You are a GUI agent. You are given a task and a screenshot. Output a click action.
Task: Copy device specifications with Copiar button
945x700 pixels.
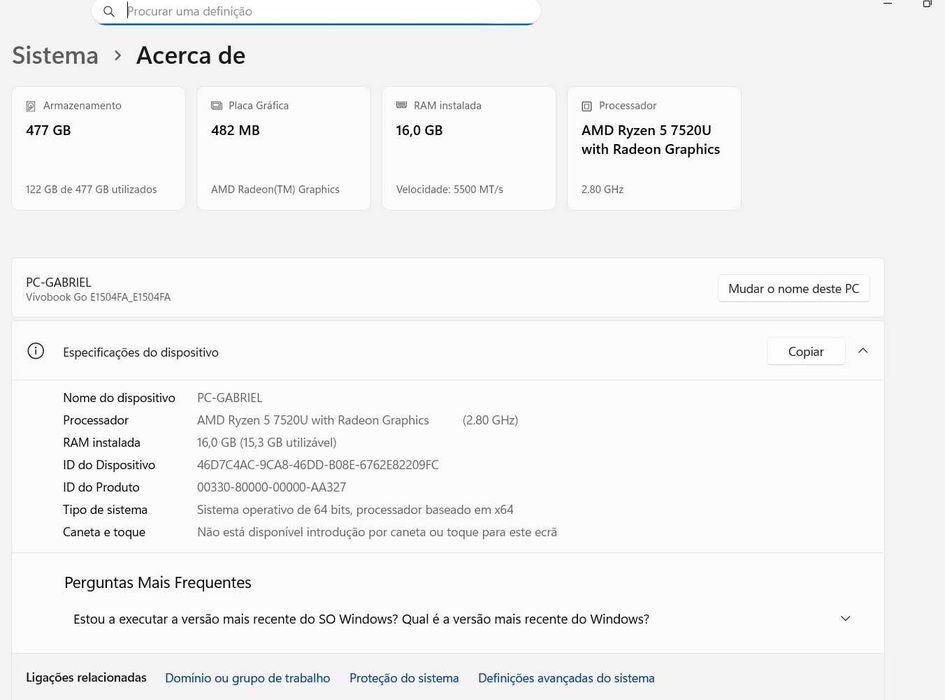(806, 352)
